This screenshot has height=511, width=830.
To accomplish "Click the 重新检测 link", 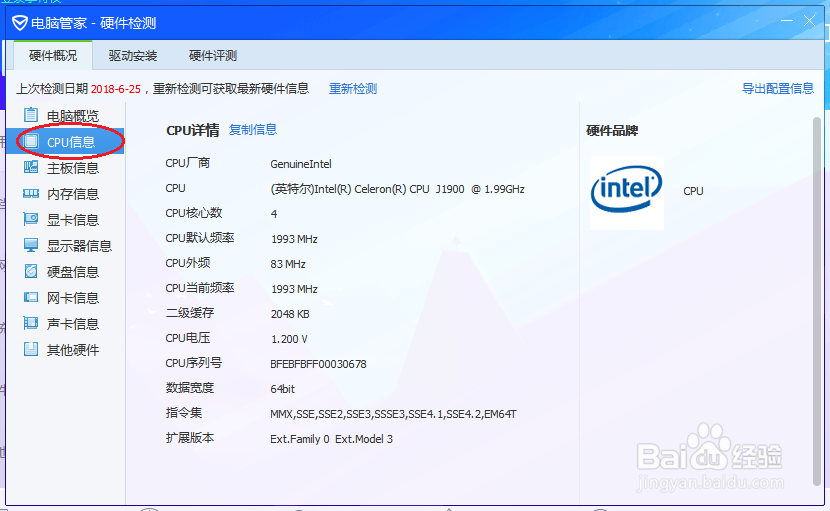I will pyautogui.click(x=353, y=88).
